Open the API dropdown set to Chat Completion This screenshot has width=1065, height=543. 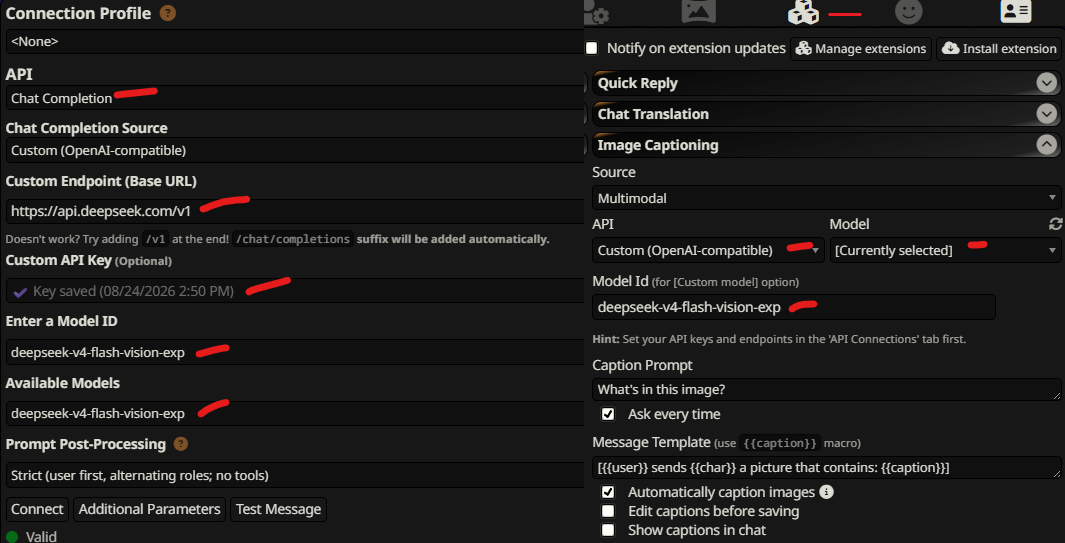(x=295, y=98)
